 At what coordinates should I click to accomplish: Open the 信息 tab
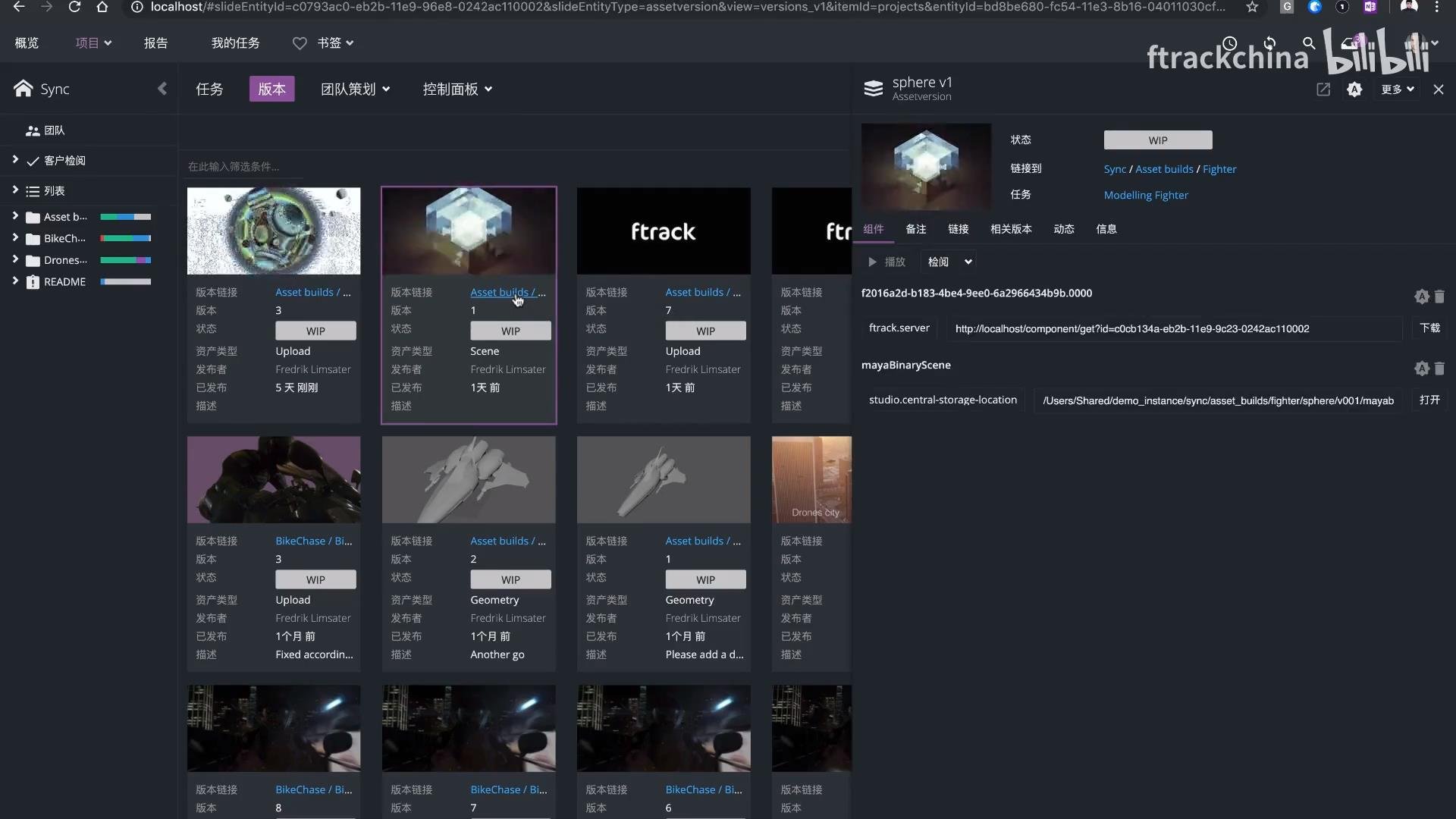tap(1106, 229)
